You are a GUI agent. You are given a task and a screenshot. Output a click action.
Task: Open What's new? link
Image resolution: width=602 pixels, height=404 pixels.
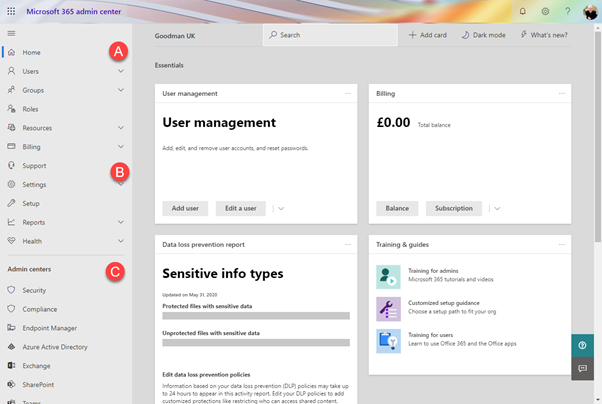coord(544,35)
